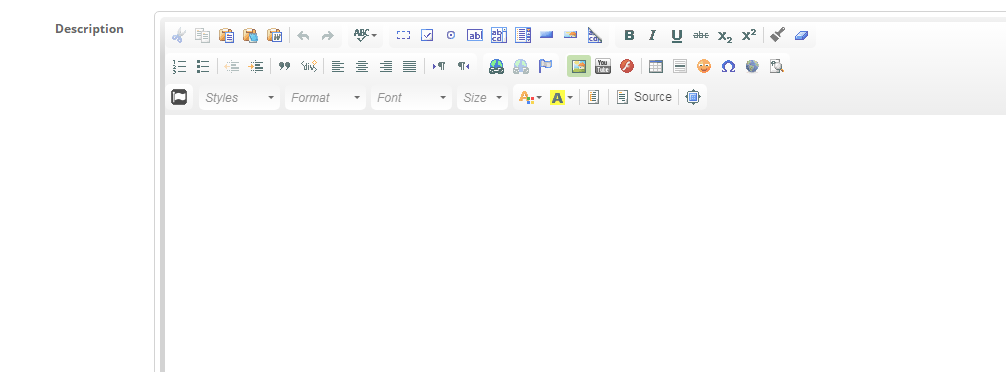
Task: Toggle italic formatting
Action: click(652, 35)
